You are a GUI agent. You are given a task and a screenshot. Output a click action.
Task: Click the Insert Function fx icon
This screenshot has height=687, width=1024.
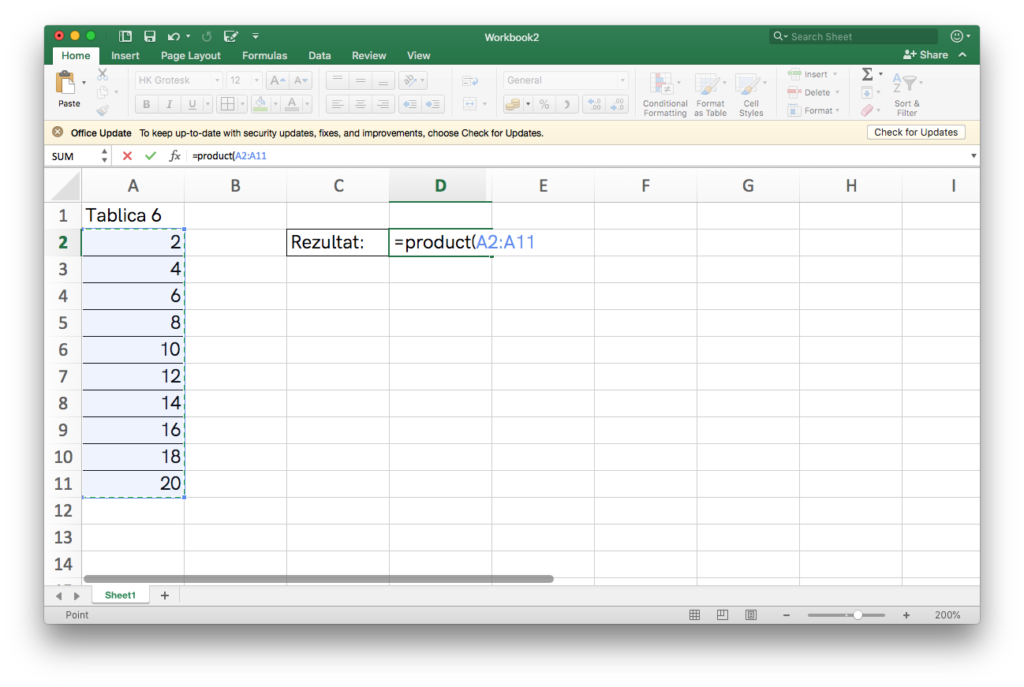pos(175,156)
